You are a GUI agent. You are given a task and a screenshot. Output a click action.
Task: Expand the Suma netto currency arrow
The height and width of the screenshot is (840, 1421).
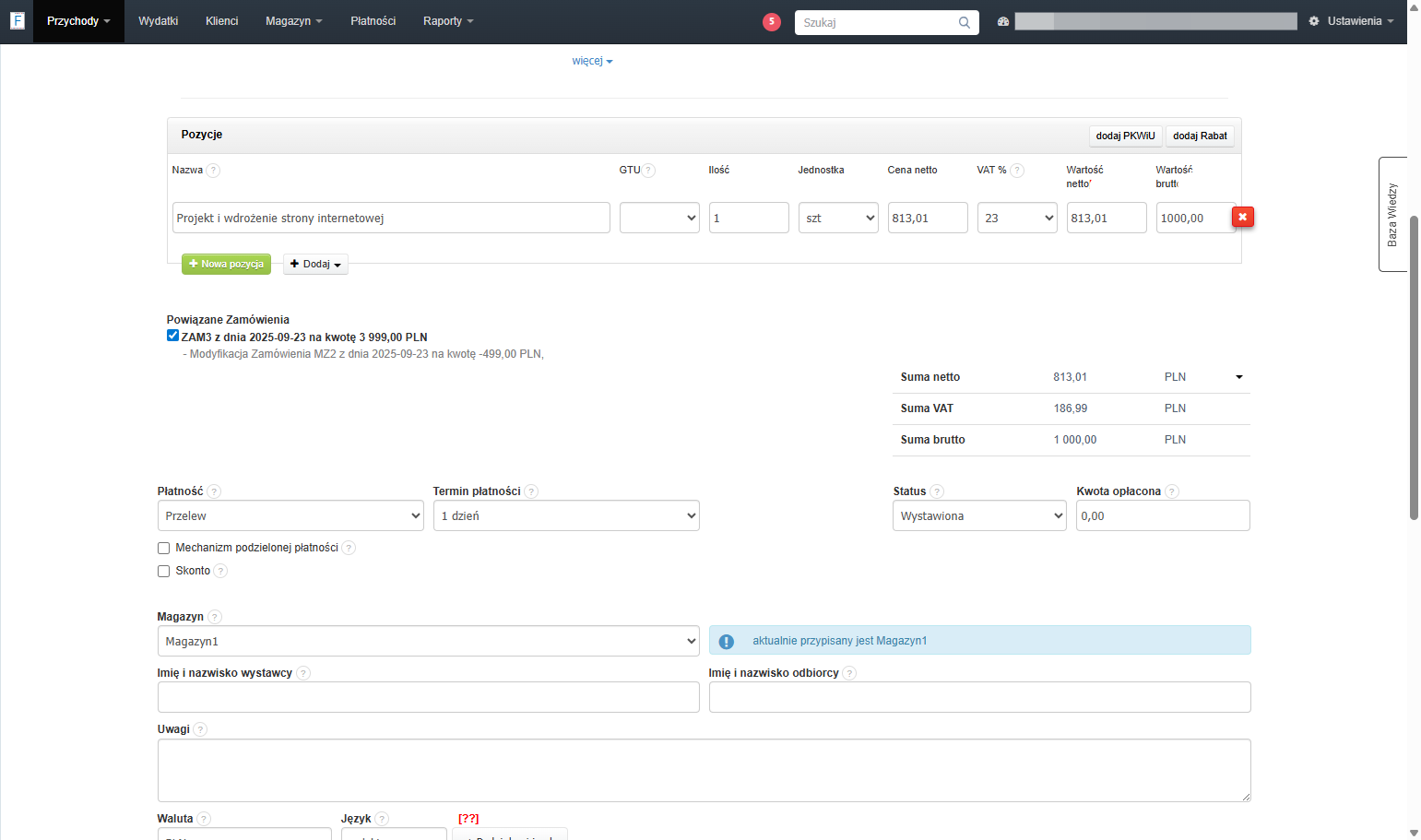tap(1239, 377)
